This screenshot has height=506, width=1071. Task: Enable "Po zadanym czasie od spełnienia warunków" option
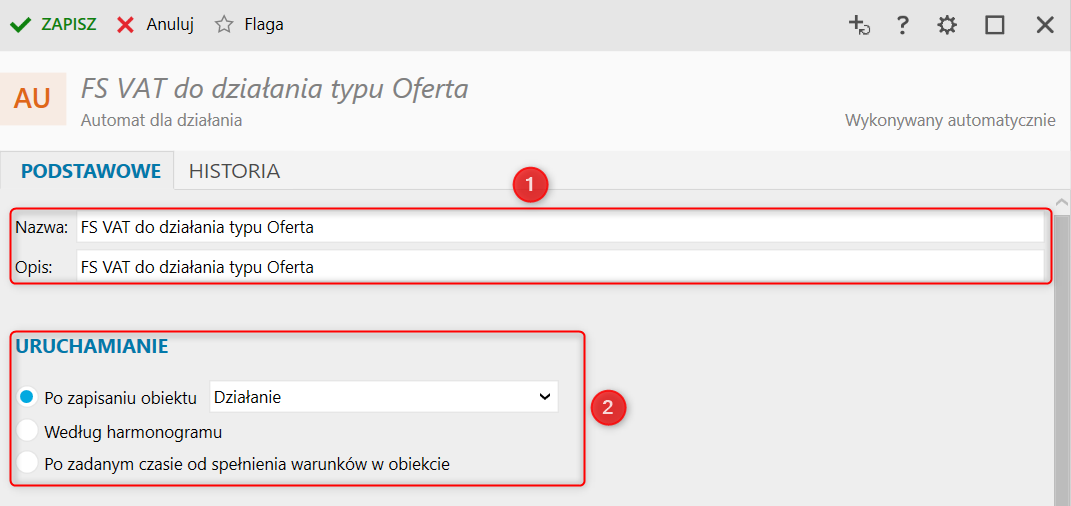click(x=28, y=463)
